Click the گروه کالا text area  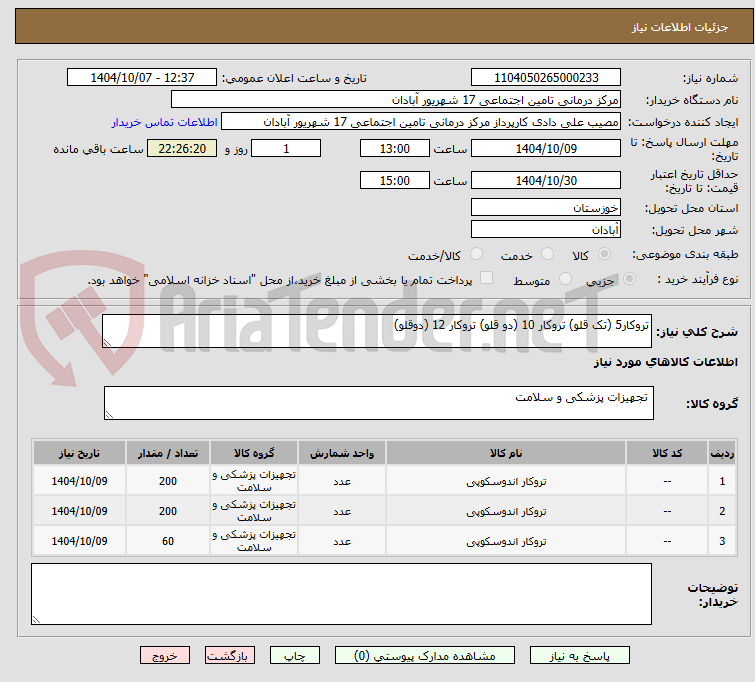click(379, 403)
